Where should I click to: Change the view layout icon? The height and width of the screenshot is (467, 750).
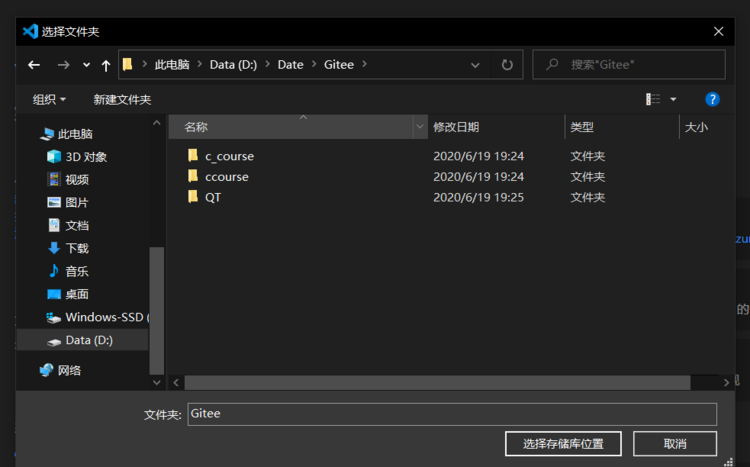click(653, 99)
